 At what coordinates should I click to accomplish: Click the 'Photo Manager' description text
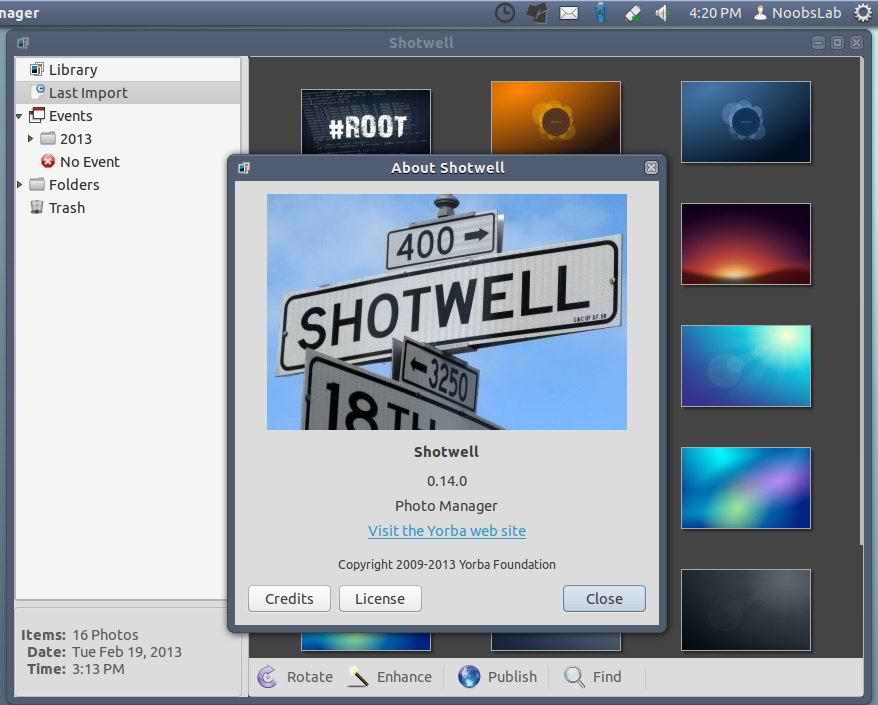[x=446, y=506]
